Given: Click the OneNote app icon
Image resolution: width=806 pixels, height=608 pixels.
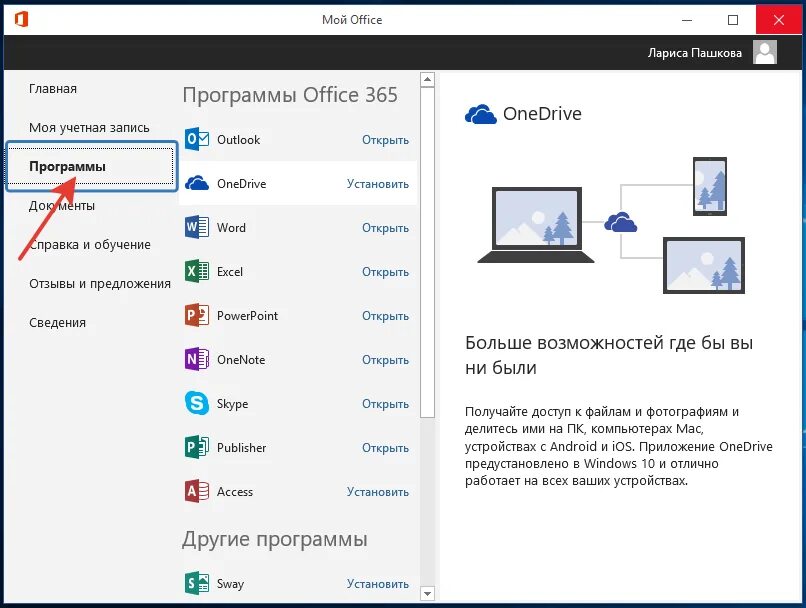Looking at the screenshot, I should pos(196,359).
